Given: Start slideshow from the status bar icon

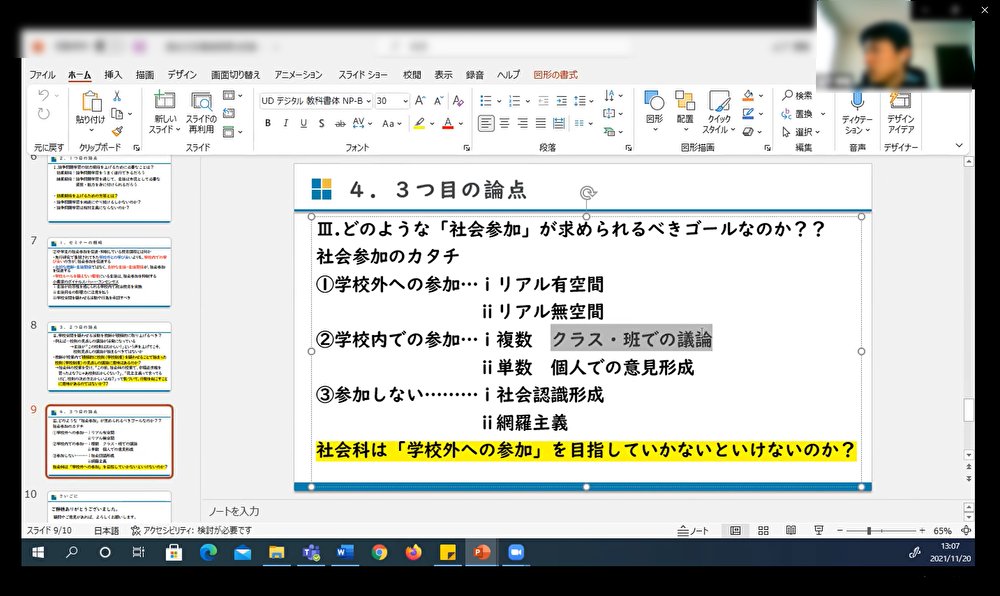Looking at the screenshot, I should click(x=819, y=530).
